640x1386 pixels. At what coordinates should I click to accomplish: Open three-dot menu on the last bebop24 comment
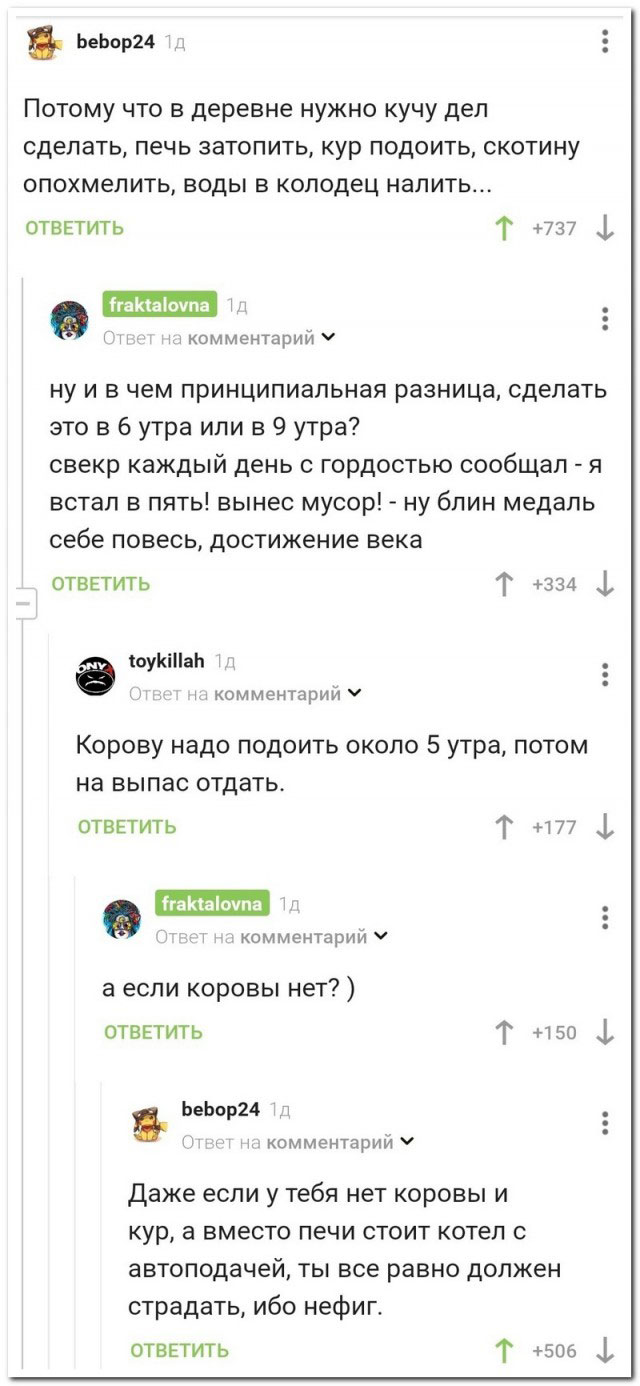[604, 1123]
